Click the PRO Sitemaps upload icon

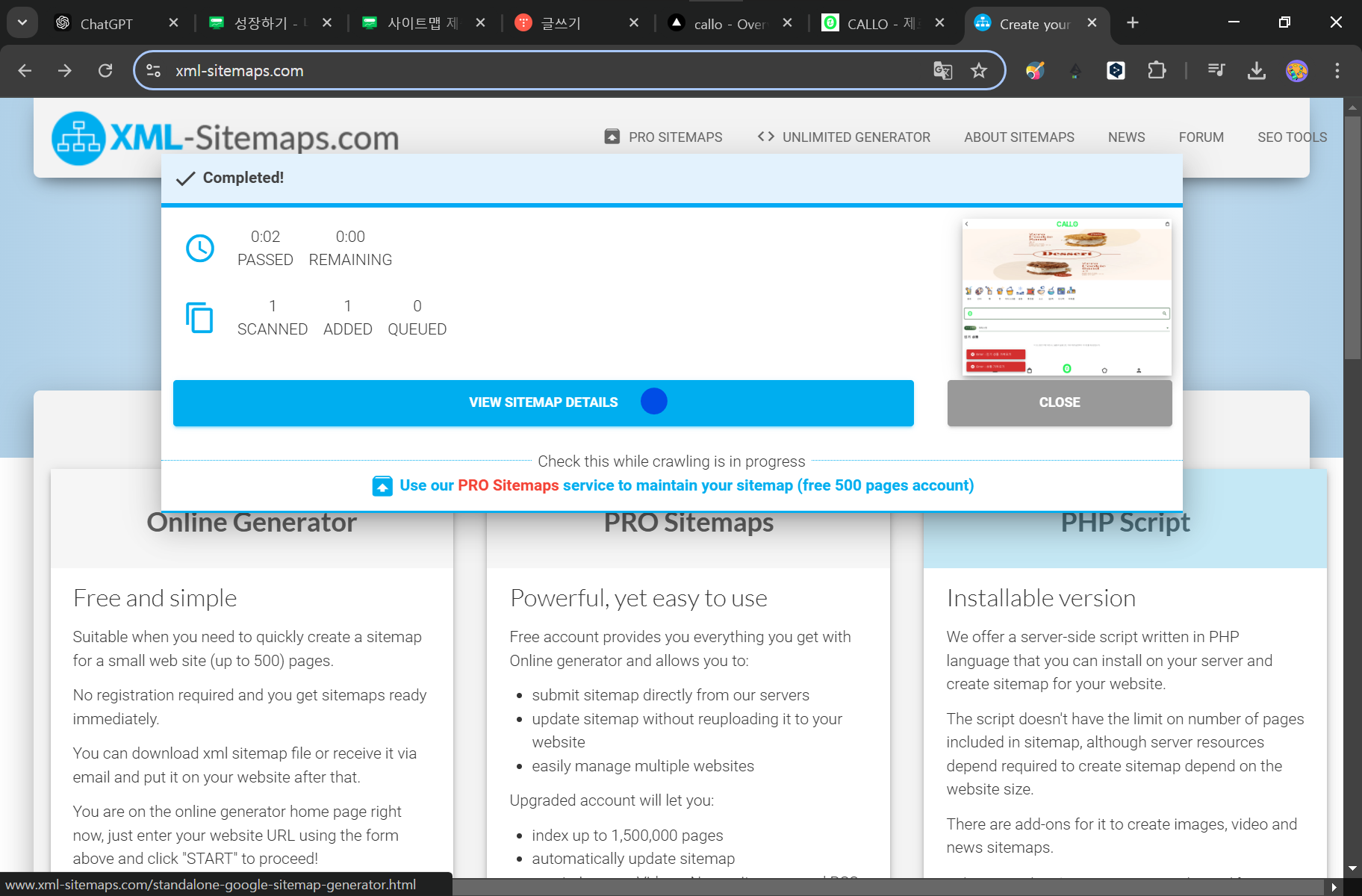(x=382, y=486)
